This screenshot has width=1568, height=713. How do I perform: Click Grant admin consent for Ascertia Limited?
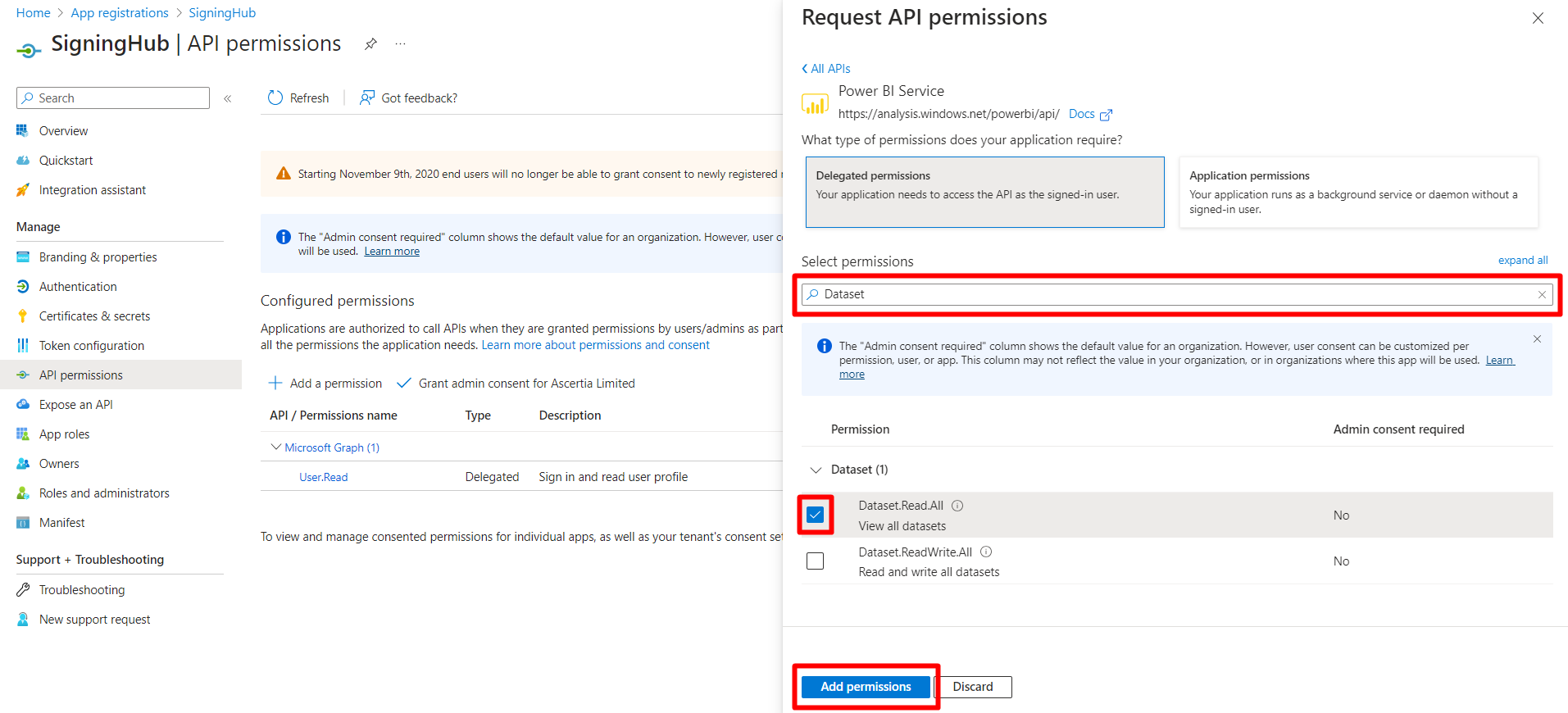516,383
